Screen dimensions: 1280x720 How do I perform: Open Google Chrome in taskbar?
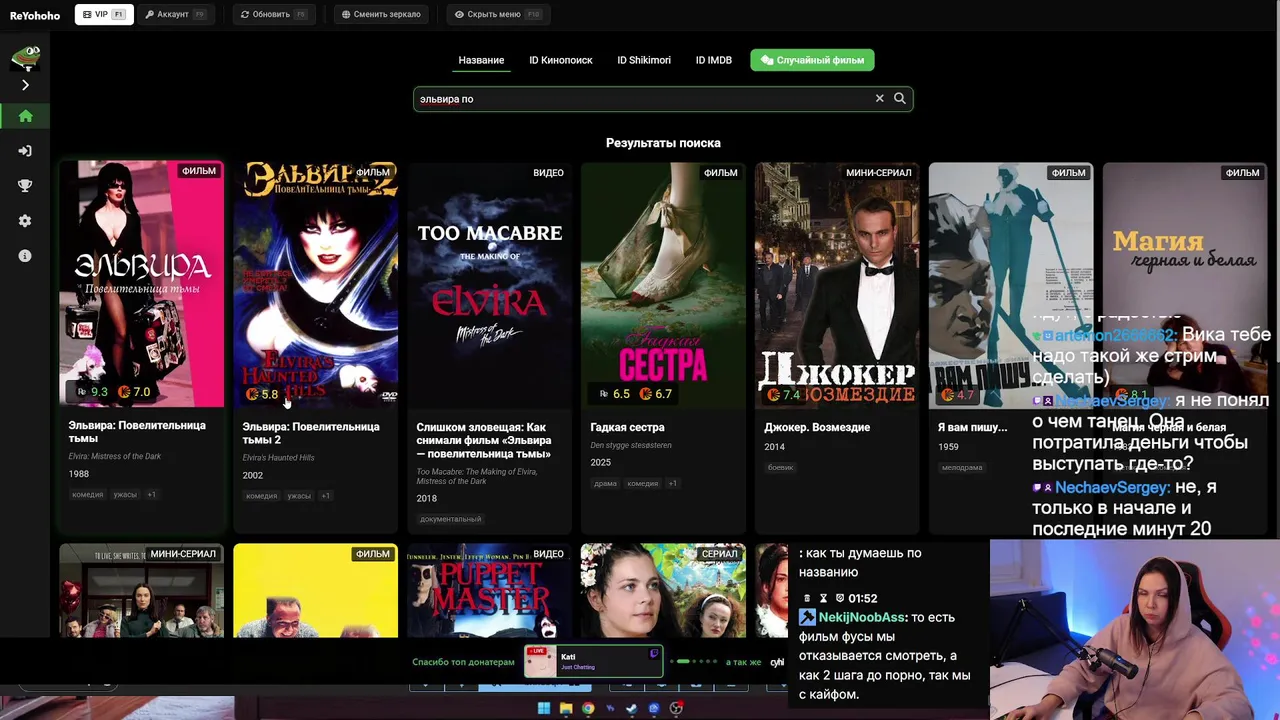click(588, 708)
